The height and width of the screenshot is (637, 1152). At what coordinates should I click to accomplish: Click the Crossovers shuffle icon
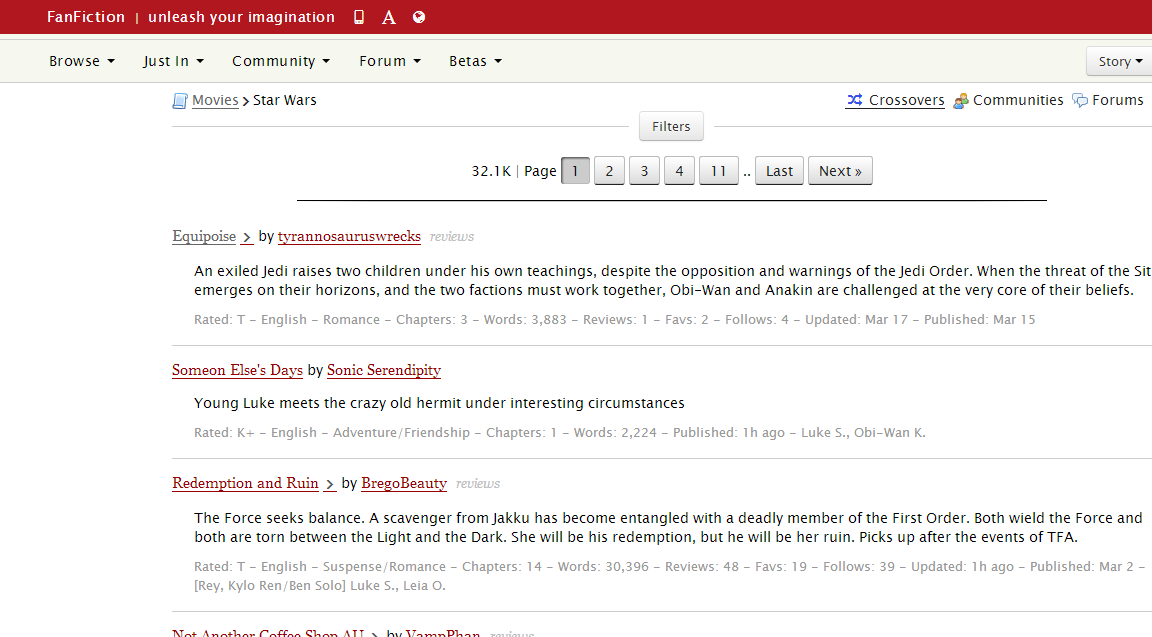855,99
